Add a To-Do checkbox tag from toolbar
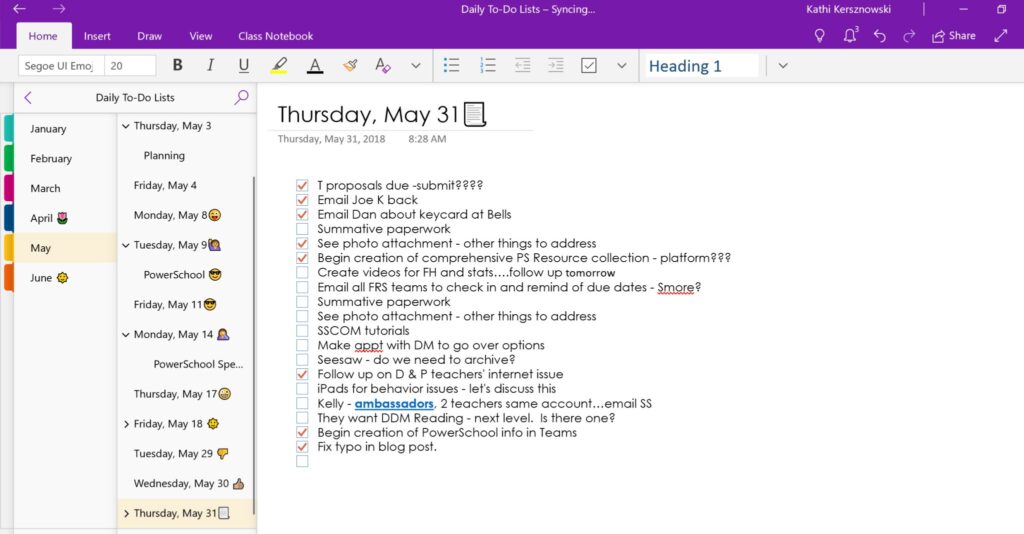Image resolution: width=1024 pixels, height=534 pixels. coord(588,65)
